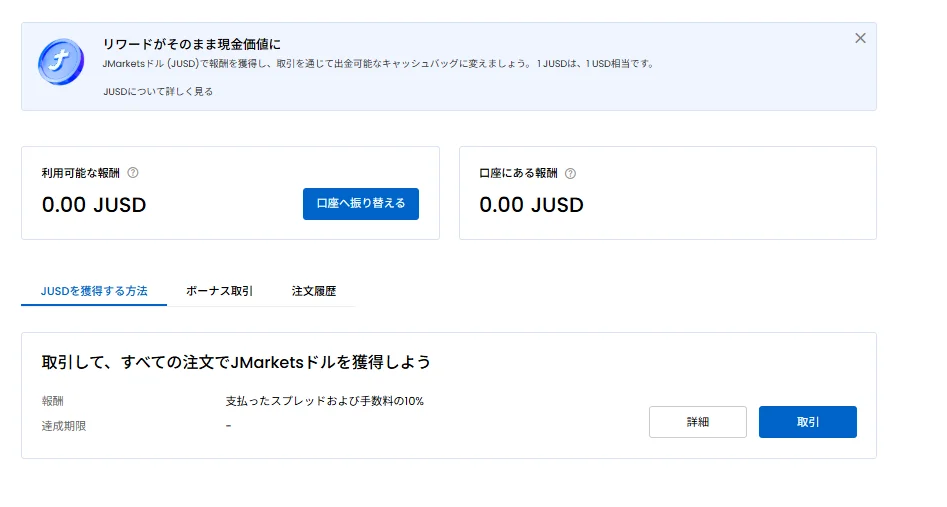This screenshot has height=507, width=947.
Task: Click the 支払ったスプレッドおよび手数料の10% text
Action: pyautogui.click(x=325, y=401)
